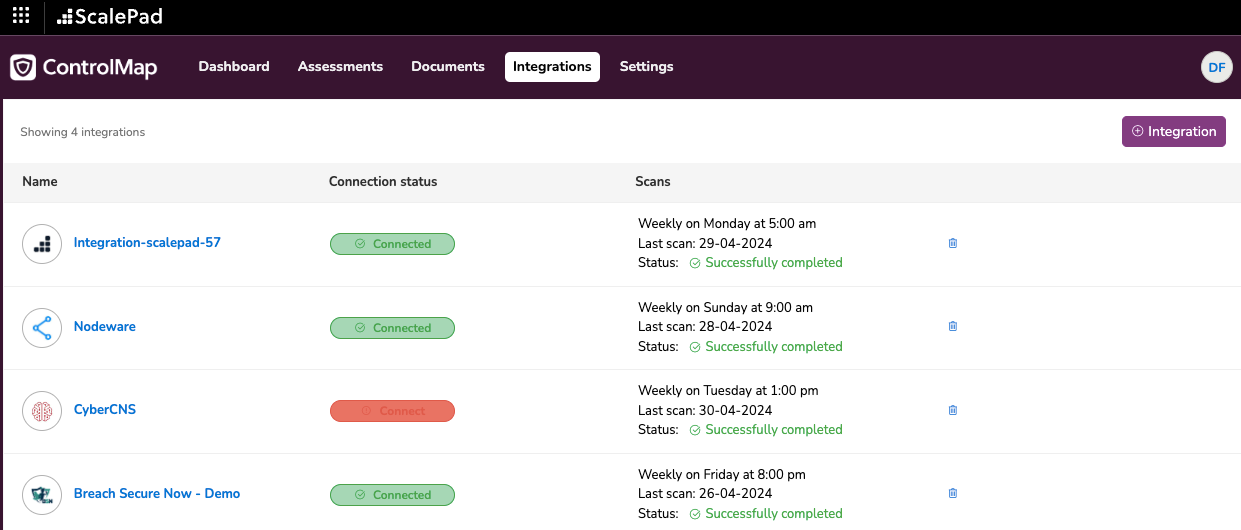This screenshot has height=530, width=1241.
Task: Click Connected badge for Breach Secure Now
Action: (x=392, y=495)
